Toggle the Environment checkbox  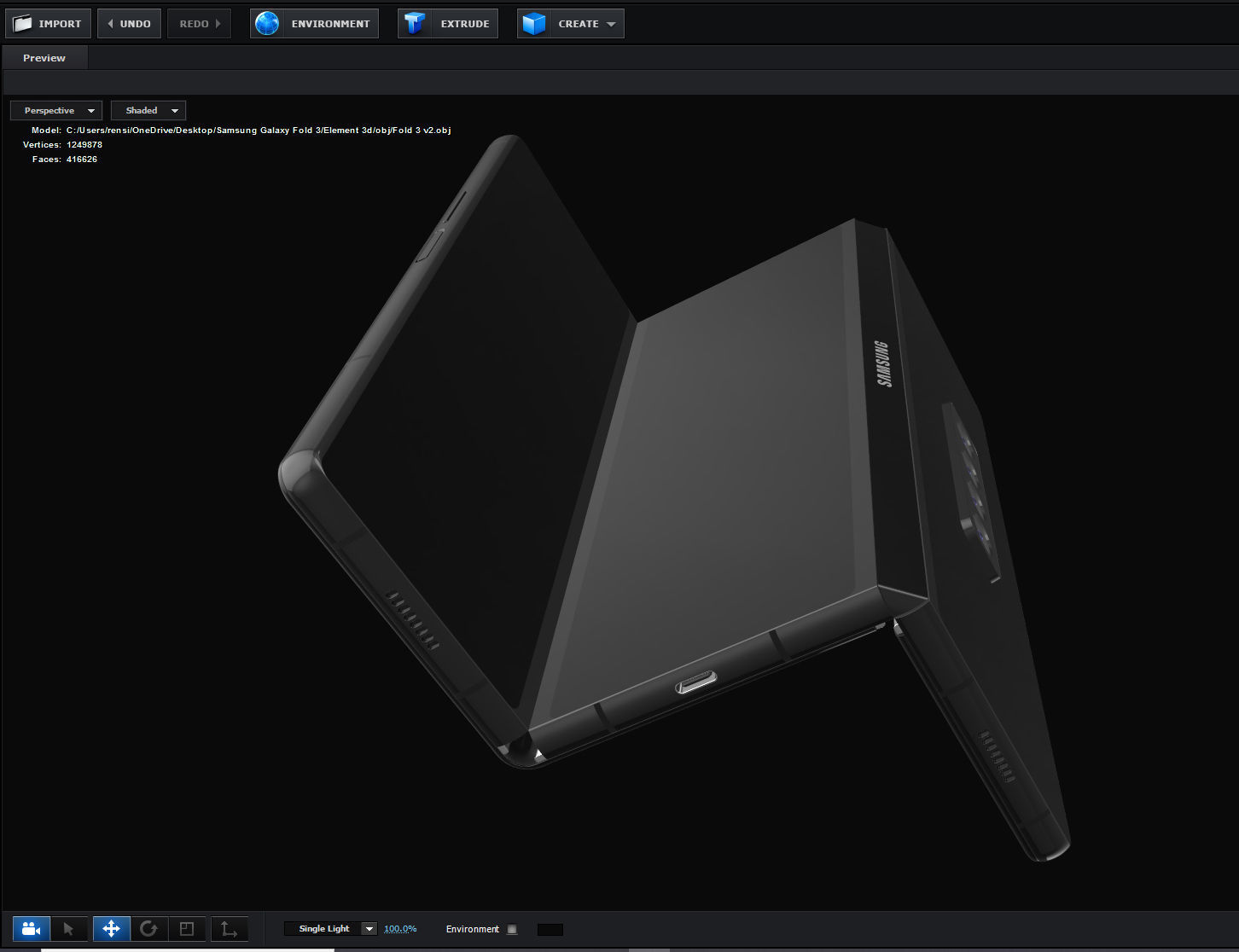(x=512, y=929)
